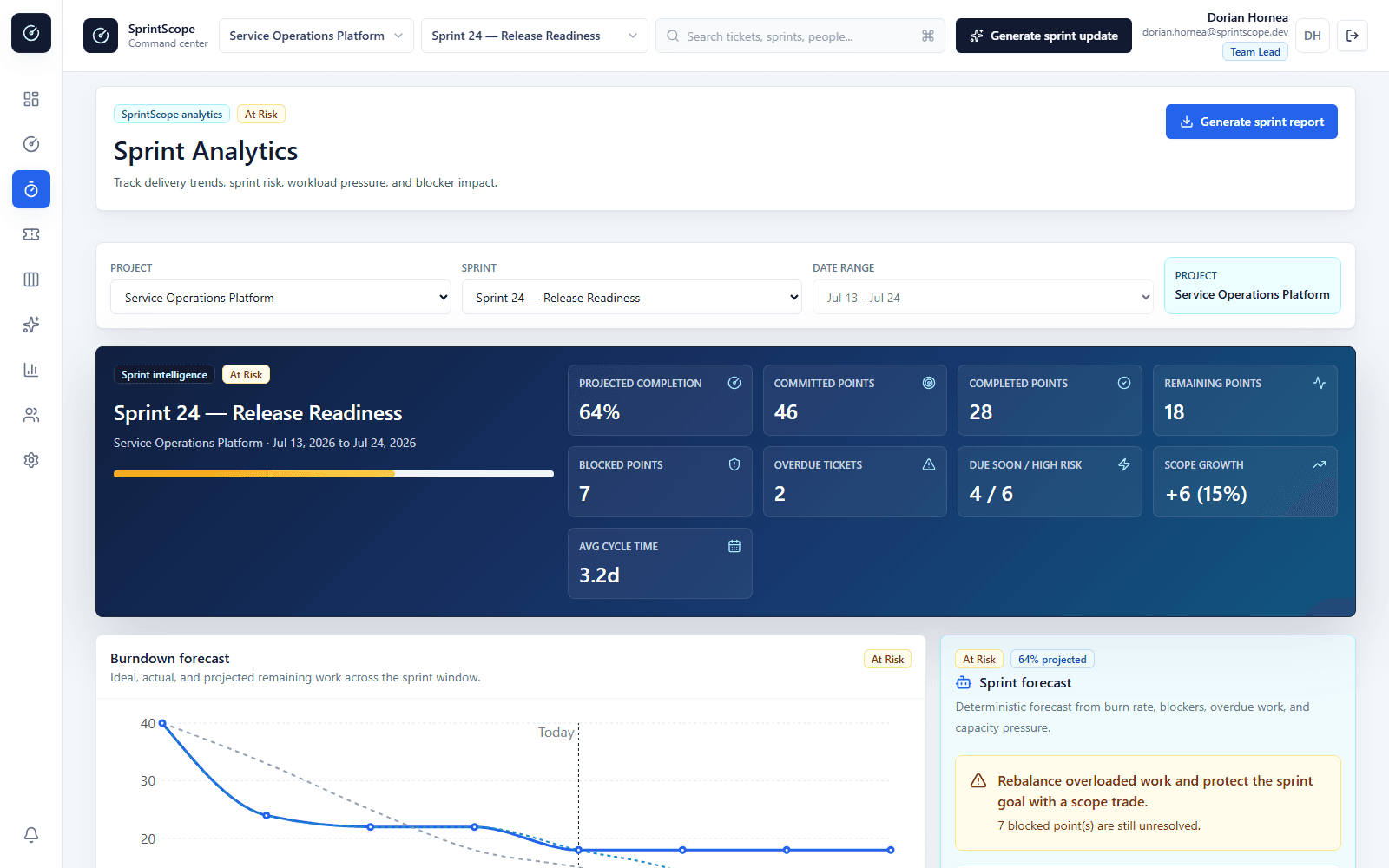This screenshot has width=1389, height=868.
Task: Open the settings gear in sidebar
Action: click(31, 460)
